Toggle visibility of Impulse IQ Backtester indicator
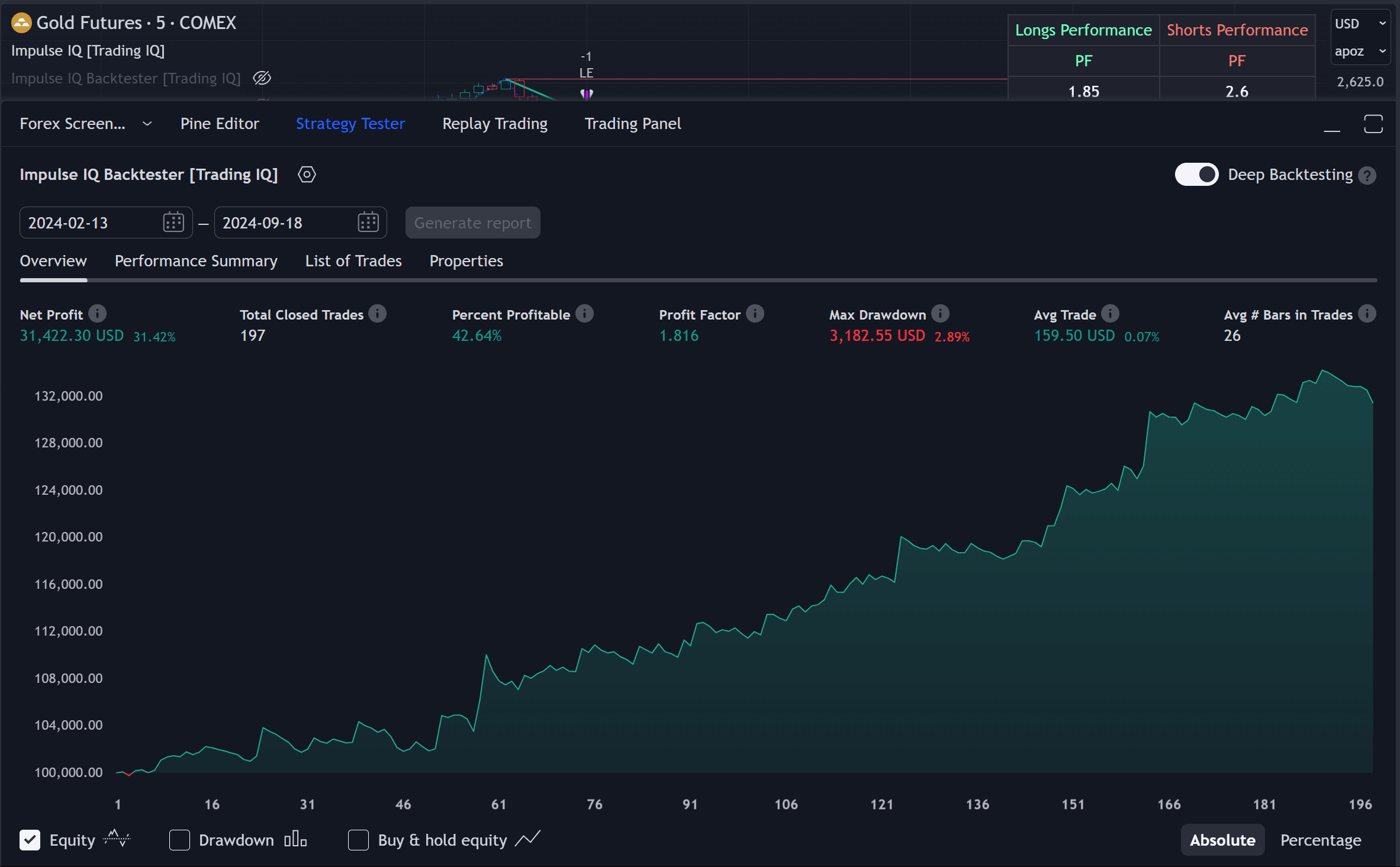 (262, 78)
